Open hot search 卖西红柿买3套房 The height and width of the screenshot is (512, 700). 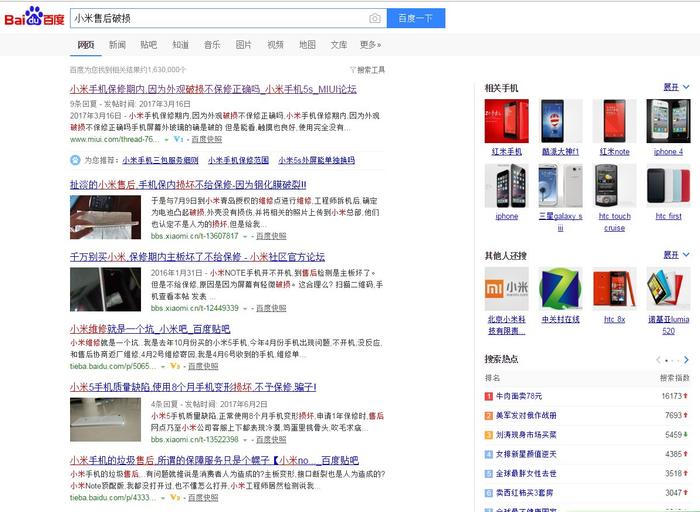coord(524,493)
